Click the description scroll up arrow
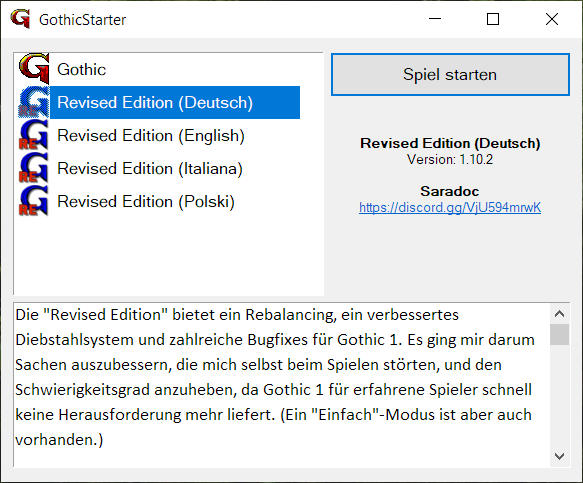Screen dimensions: 583x483 pyautogui.click(x=560, y=314)
